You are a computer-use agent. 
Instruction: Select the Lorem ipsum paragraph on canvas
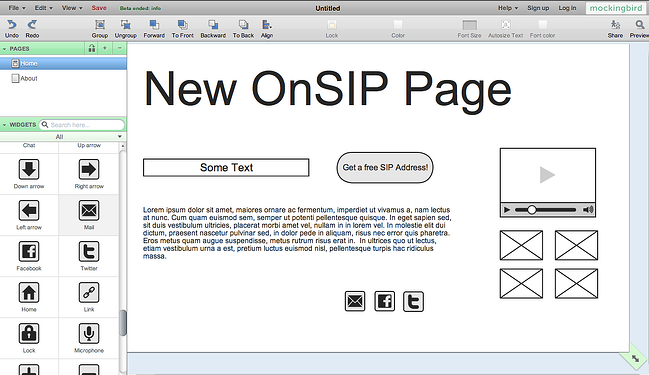(297, 233)
